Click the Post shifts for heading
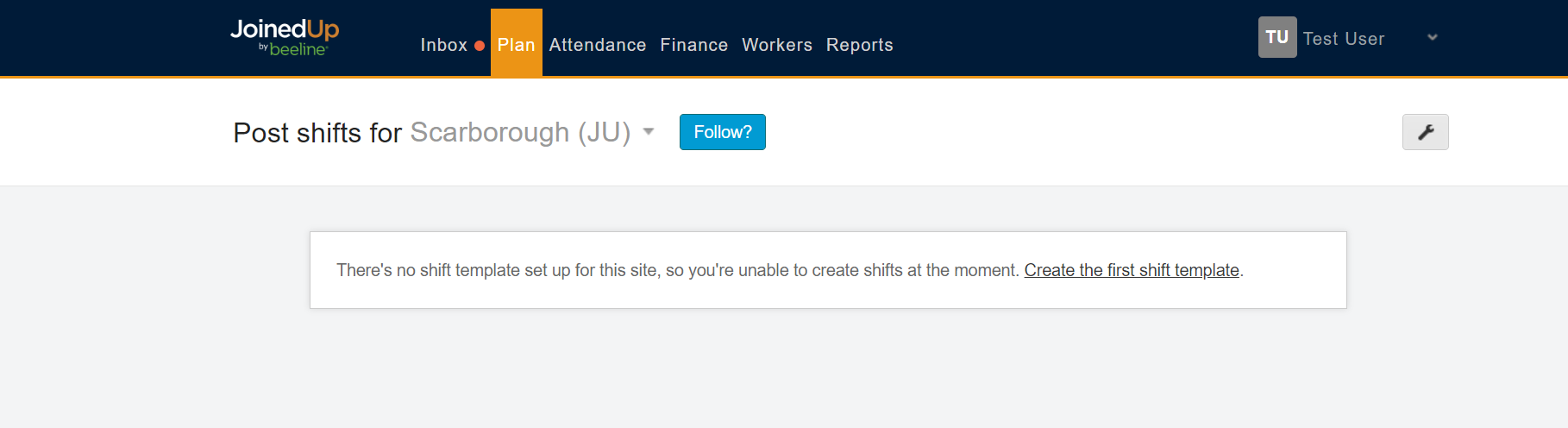 coord(317,133)
